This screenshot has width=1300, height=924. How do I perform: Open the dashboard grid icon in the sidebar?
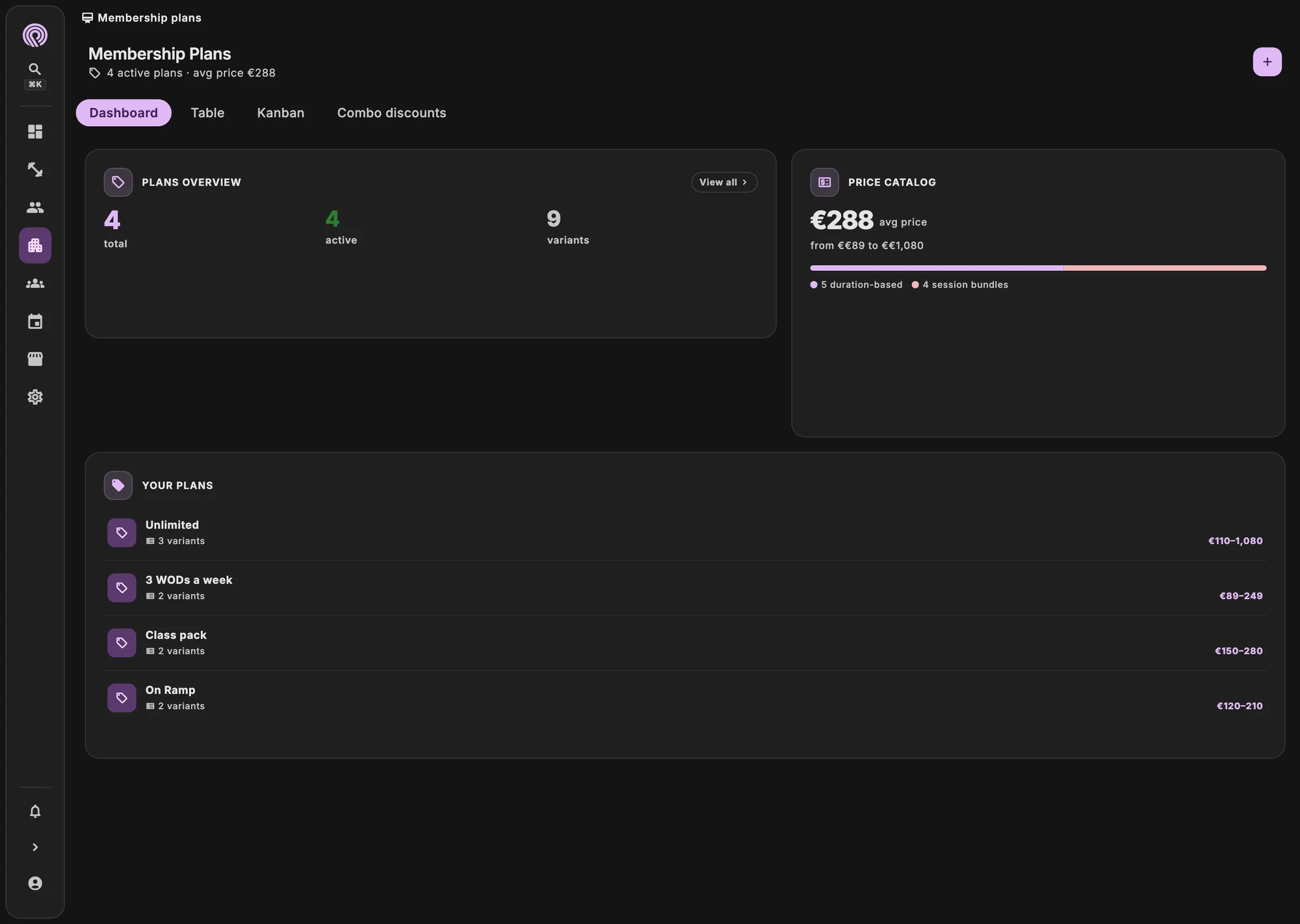[x=35, y=132]
